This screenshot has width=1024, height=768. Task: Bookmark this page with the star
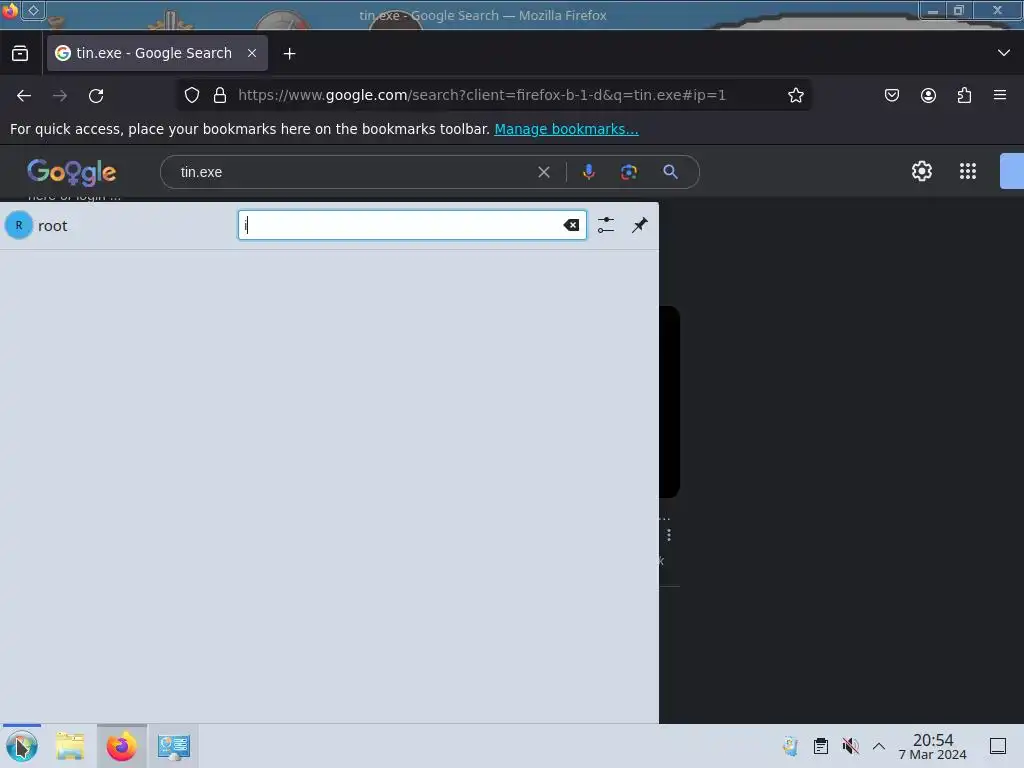pyautogui.click(x=795, y=95)
